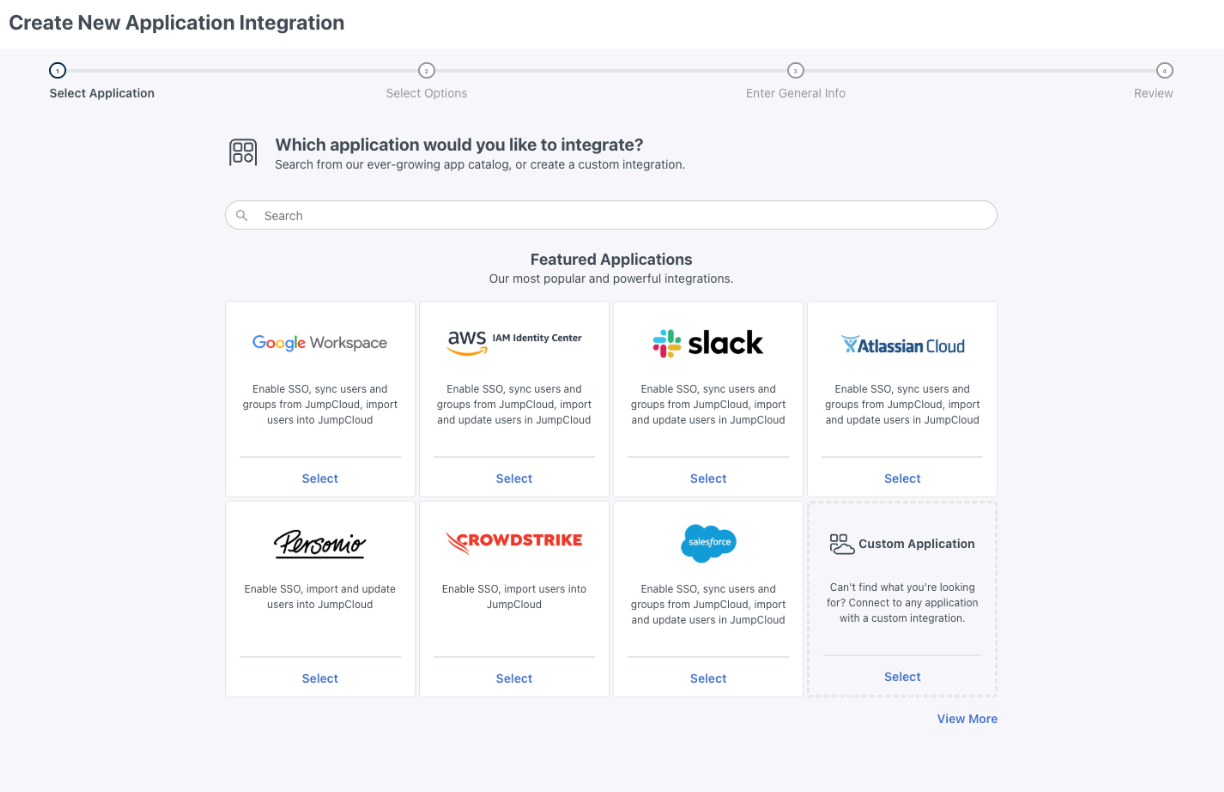The width and height of the screenshot is (1224, 792).
Task: Focus the application Search field
Action: [x=611, y=215]
